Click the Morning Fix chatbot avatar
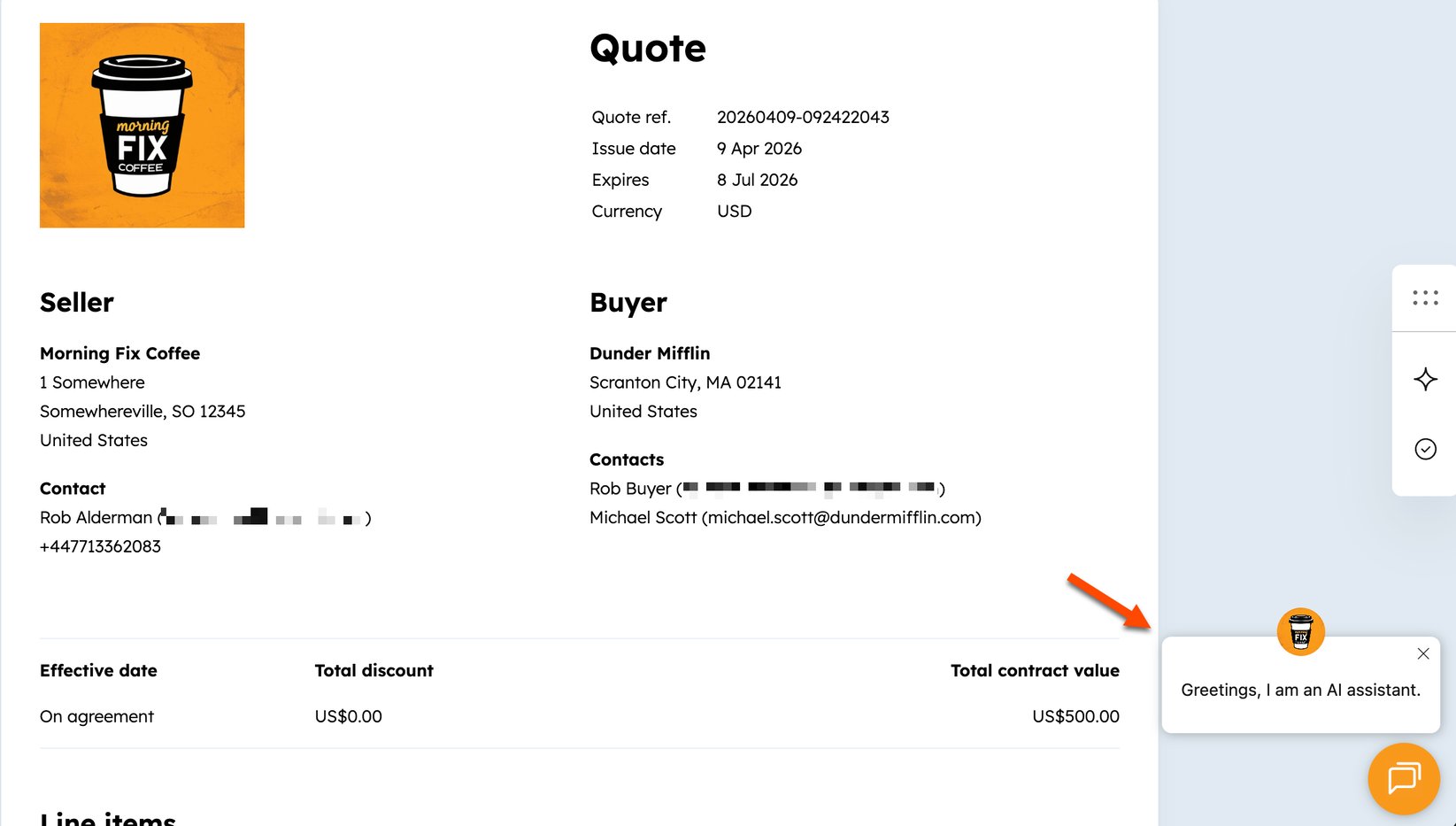Screen dimensions: 1456x826 click(1300, 631)
